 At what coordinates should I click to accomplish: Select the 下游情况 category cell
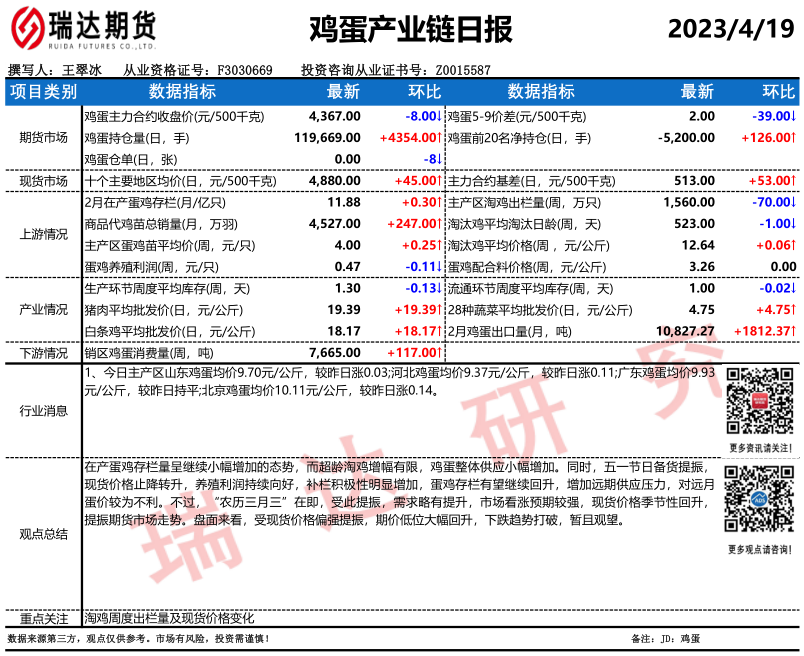[42, 353]
